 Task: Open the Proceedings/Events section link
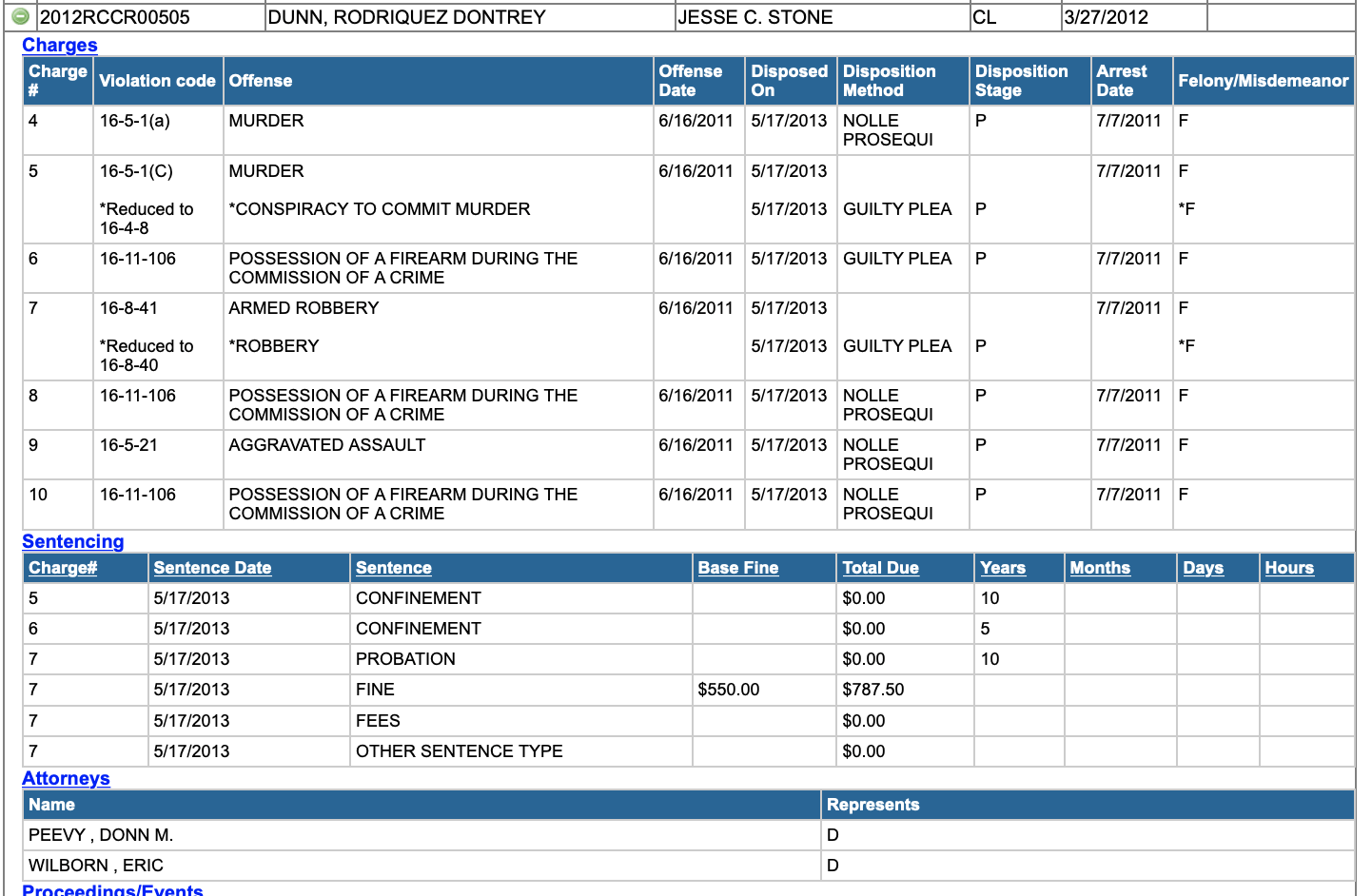112,889
